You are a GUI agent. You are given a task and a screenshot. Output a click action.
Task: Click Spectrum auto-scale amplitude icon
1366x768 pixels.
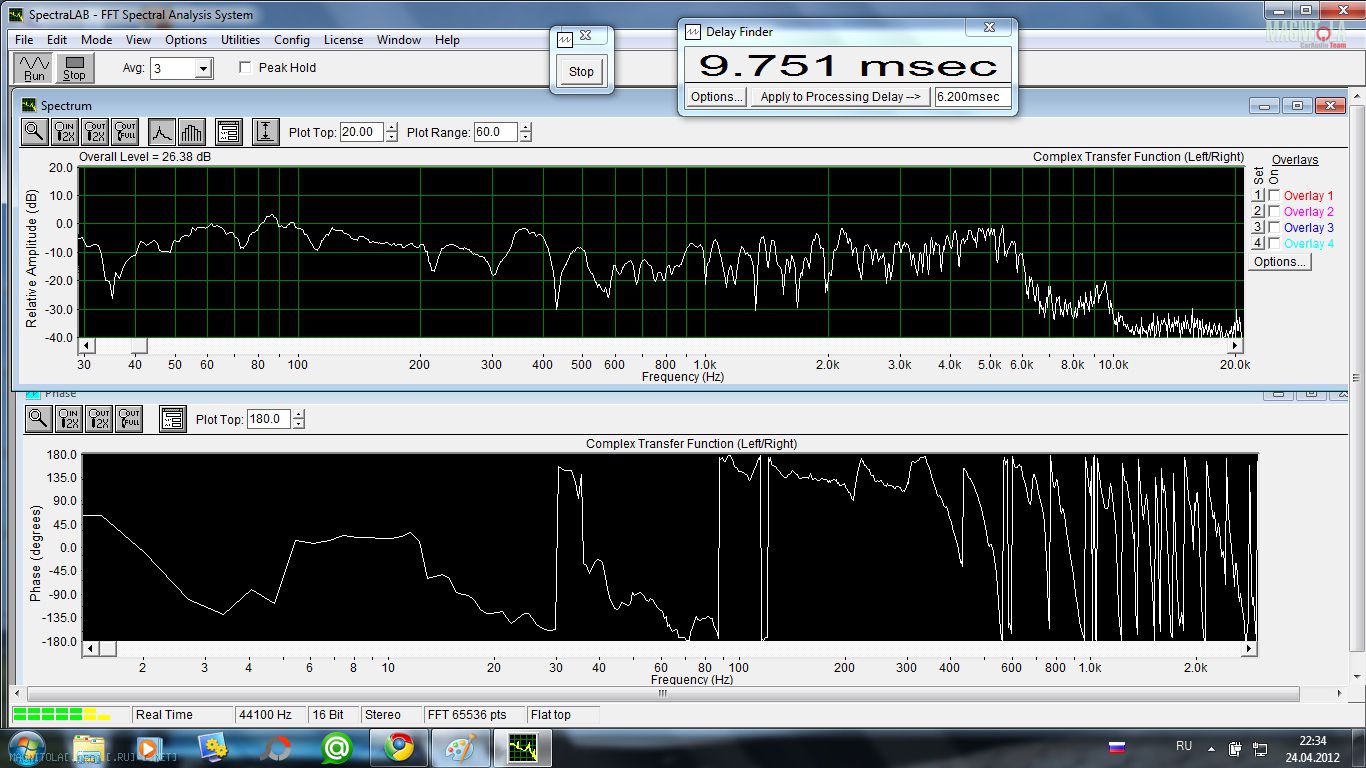(265, 131)
